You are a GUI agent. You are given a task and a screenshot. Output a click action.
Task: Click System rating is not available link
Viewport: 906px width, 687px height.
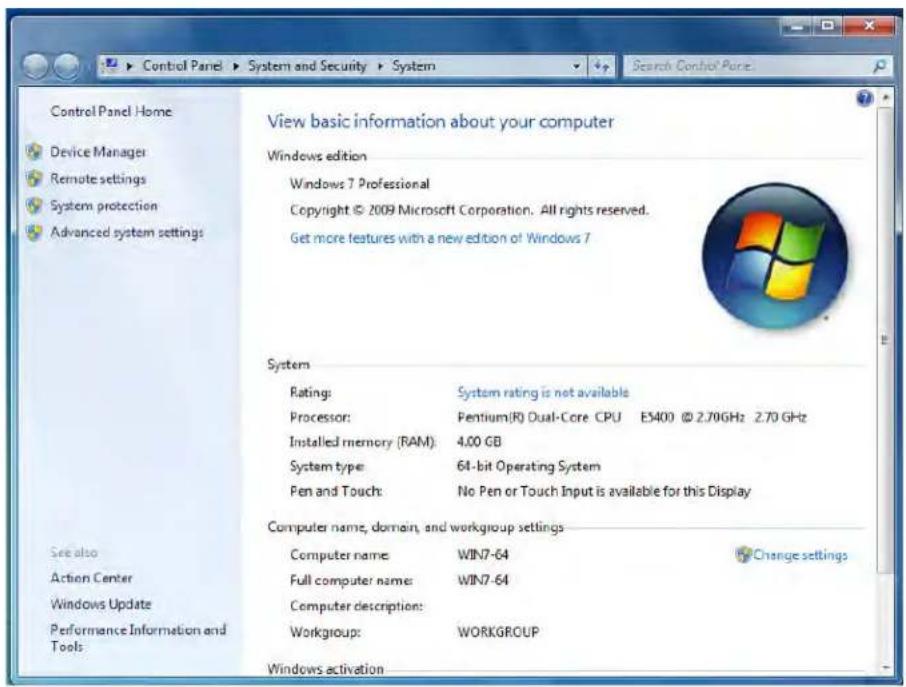point(543,393)
